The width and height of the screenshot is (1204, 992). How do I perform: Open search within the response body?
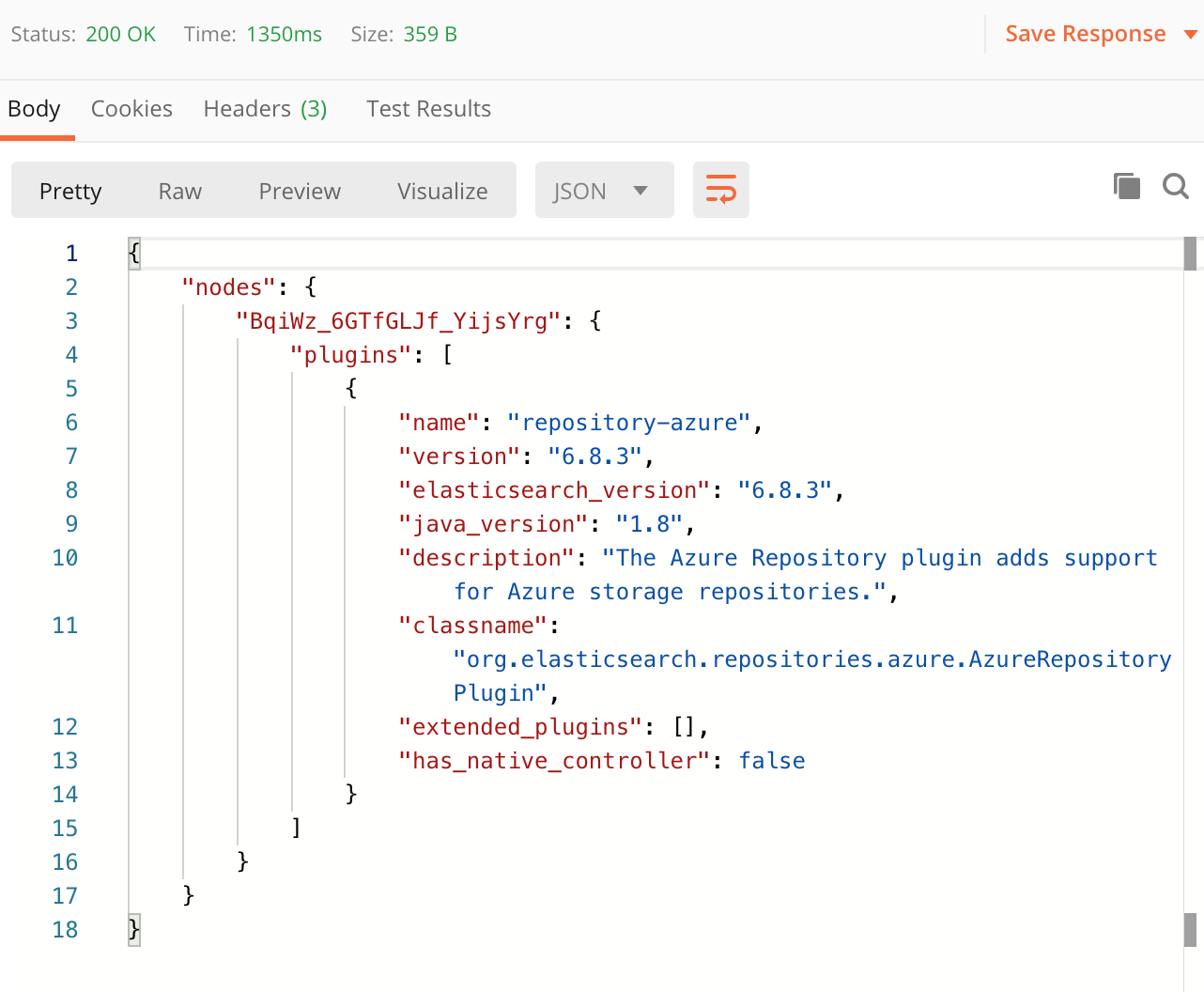[x=1175, y=186]
